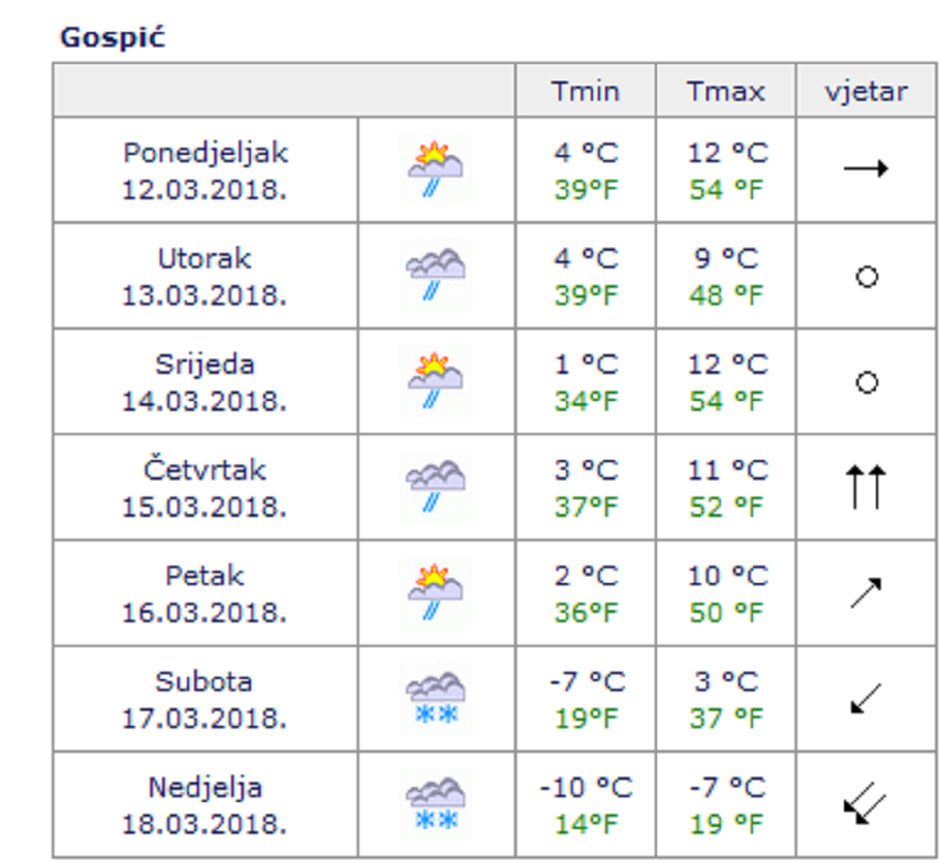Screen dimensions: 940x861
Task: Click the Ponedjeljak 12.03.2018. date cell
Action: [x=205, y=170]
